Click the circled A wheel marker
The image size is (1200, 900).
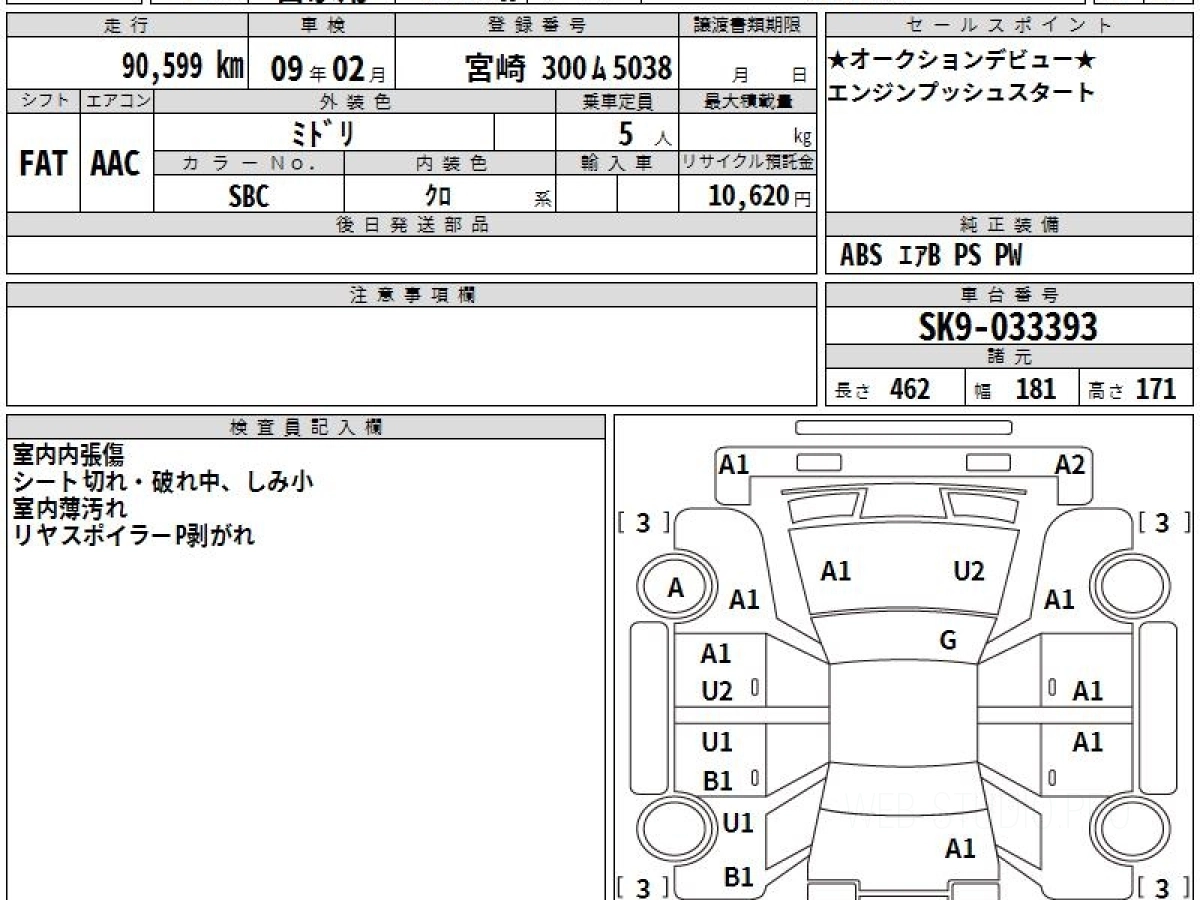click(676, 589)
